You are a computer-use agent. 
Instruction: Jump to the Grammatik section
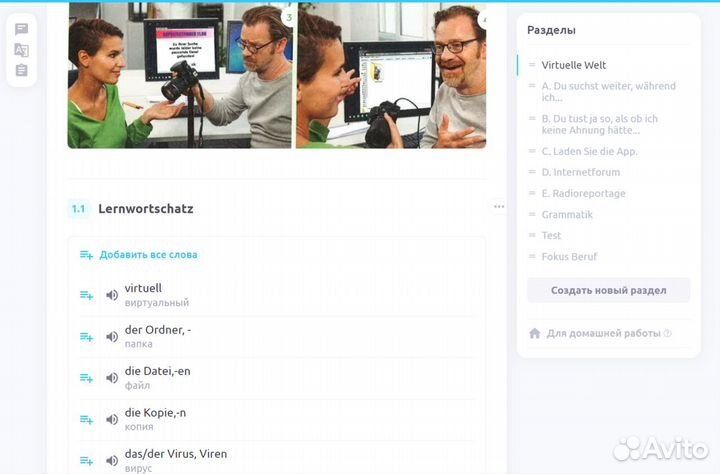click(x=567, y=214)
